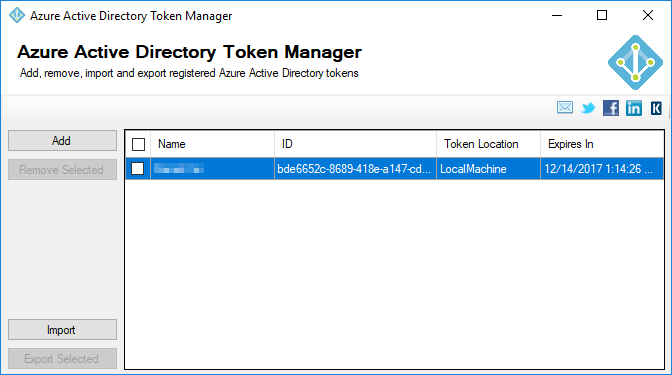Image resolution: width=672 pixels, height=375 pixels.
Task: Open the LinkedIn icon link
Action: point(634,108)
